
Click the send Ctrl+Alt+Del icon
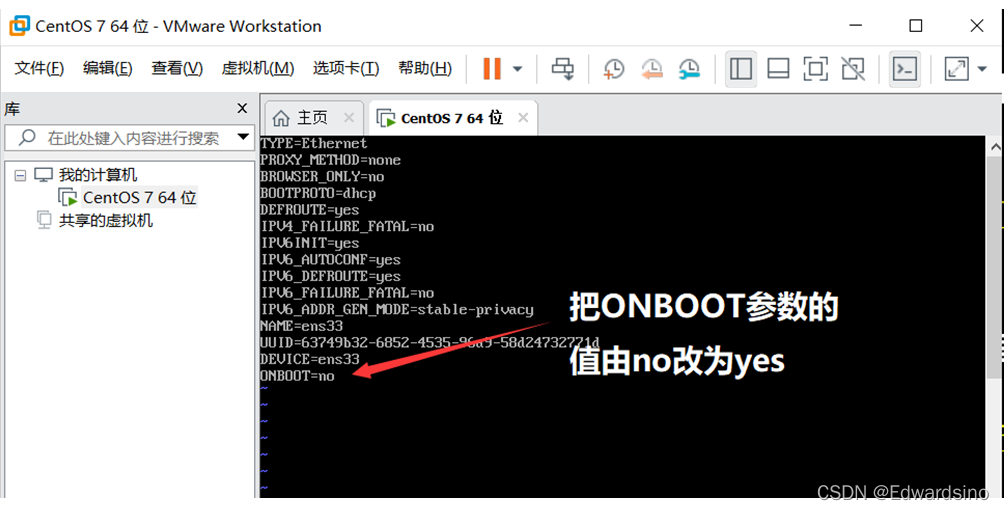click(x=563, y=69)
